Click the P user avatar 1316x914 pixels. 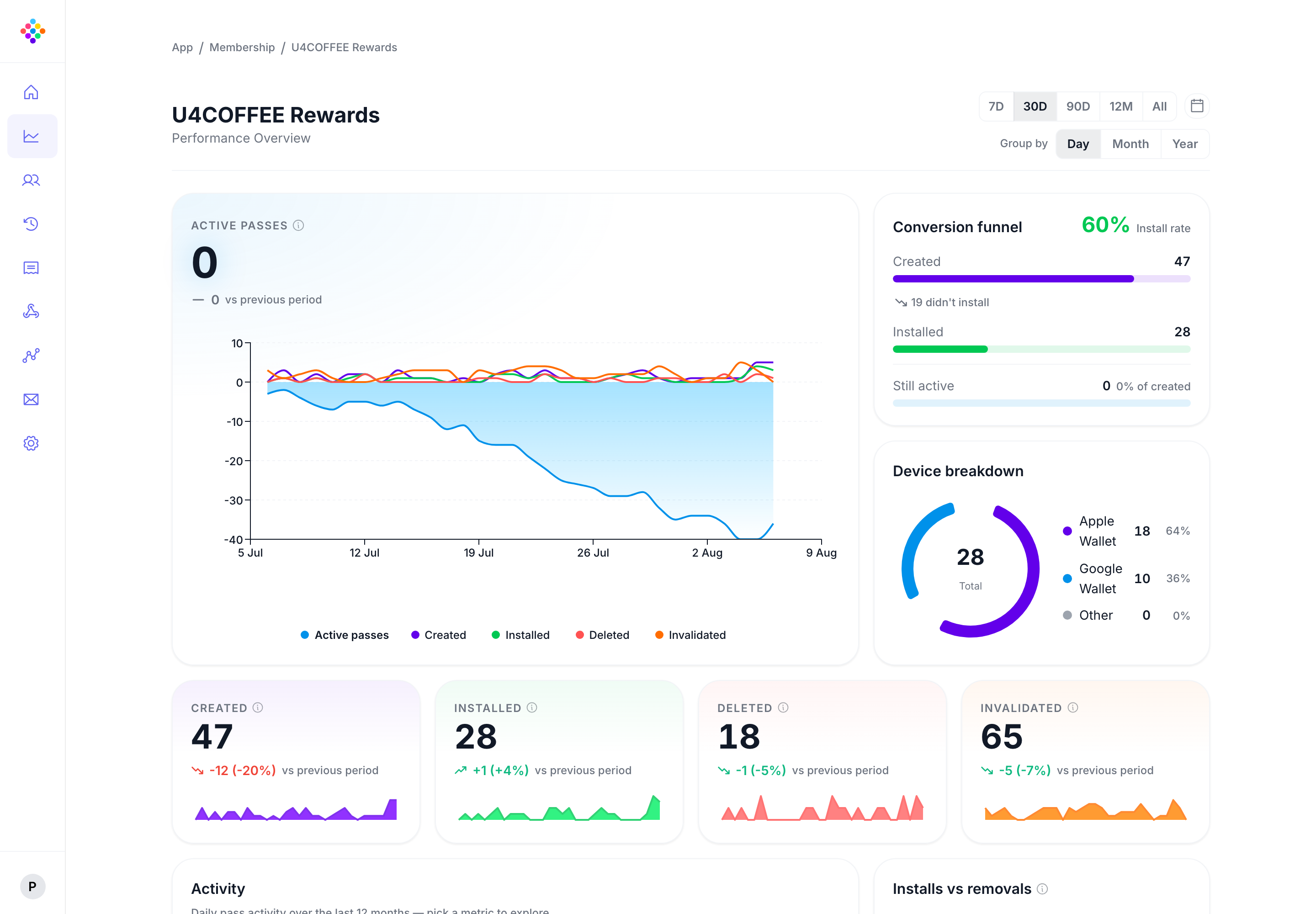click(32, 886)
